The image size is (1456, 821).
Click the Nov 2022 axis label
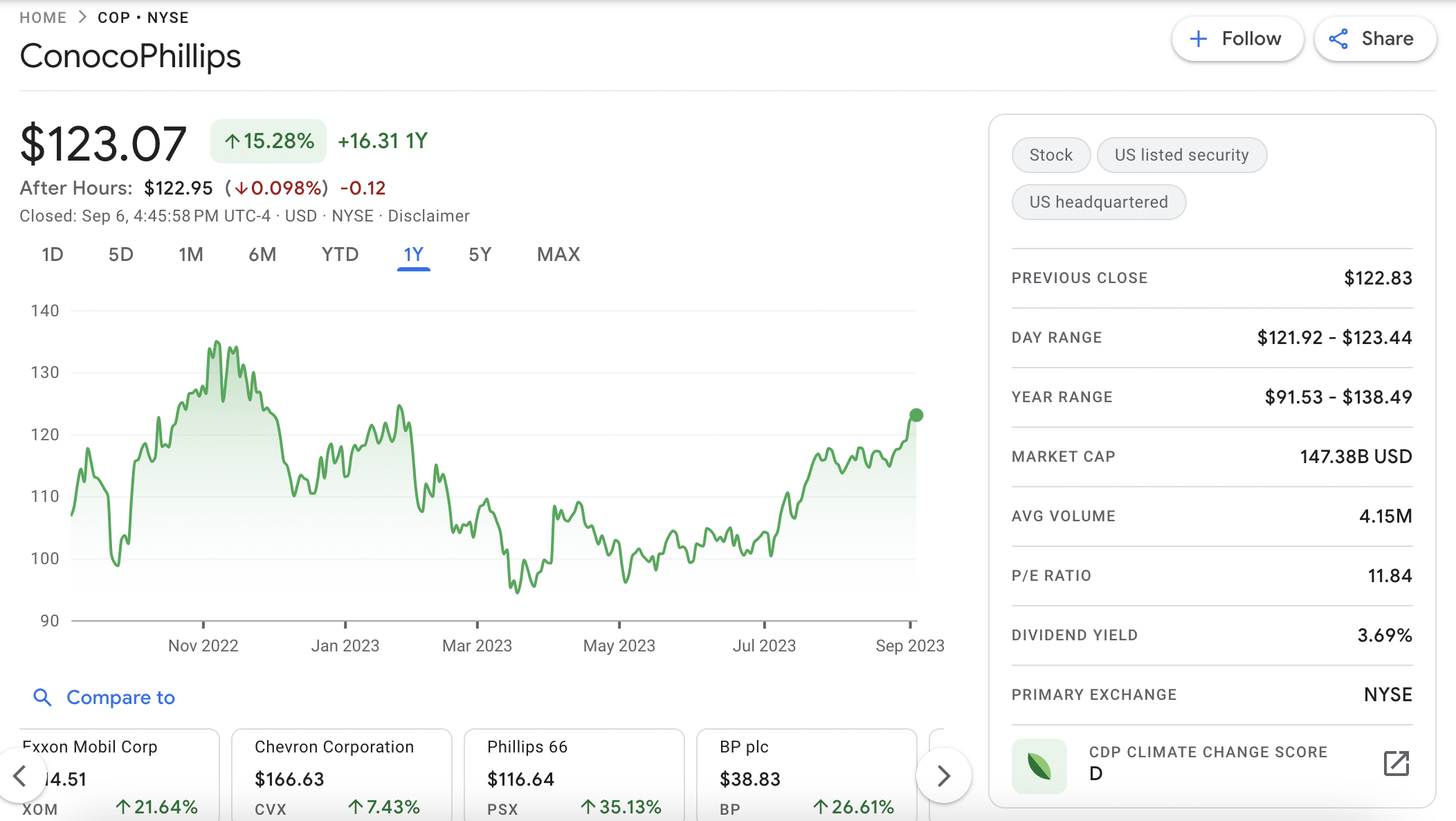[x=203, y=646]
